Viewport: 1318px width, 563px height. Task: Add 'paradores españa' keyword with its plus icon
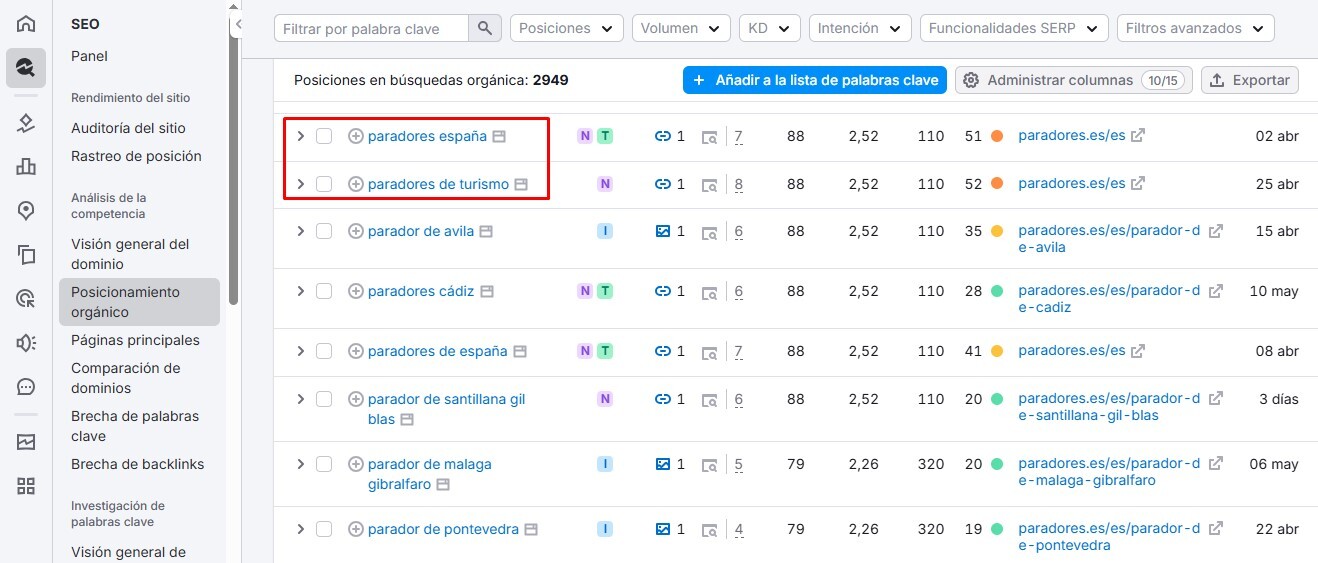pyautogui.click(x=355, y=136)
